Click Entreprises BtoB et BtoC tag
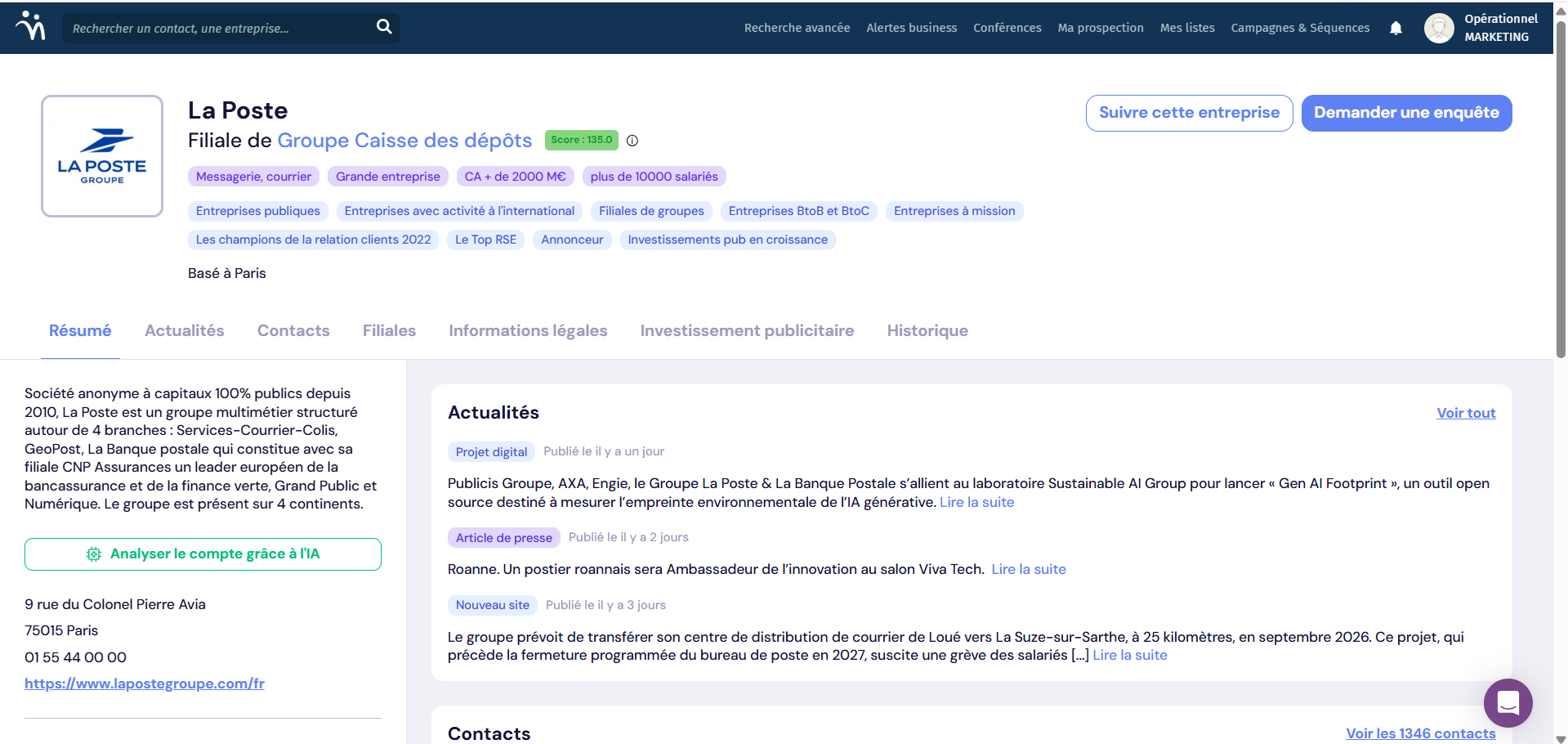 point(799,211)
